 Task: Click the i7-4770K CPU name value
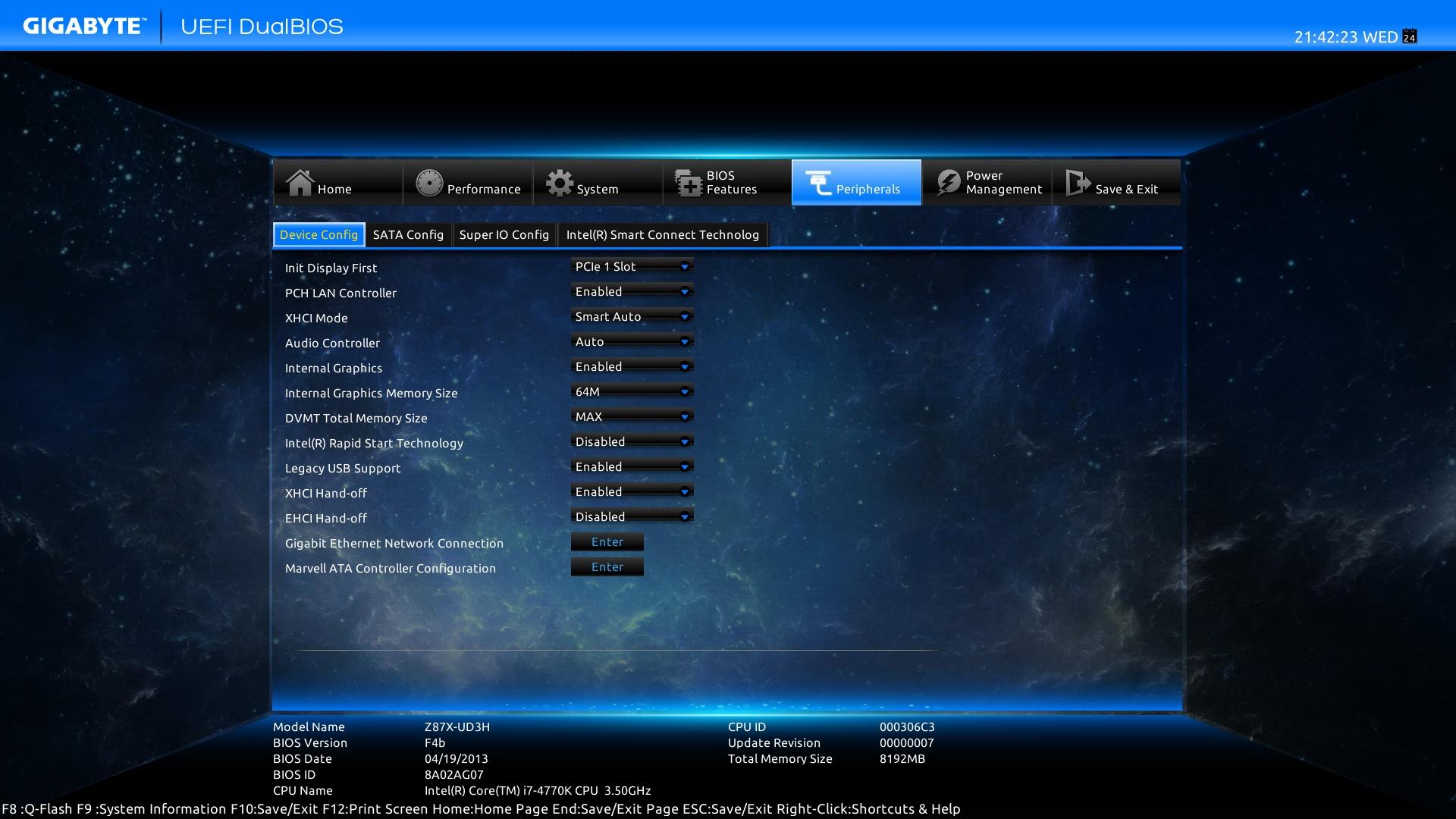(x=538, y=790)
